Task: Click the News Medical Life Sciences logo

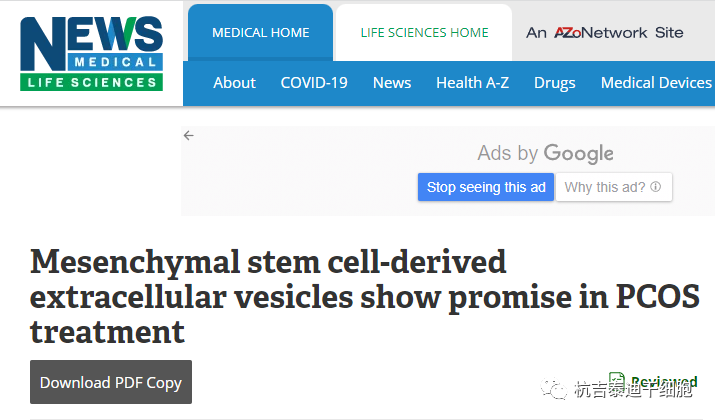Action: [90, 51]
